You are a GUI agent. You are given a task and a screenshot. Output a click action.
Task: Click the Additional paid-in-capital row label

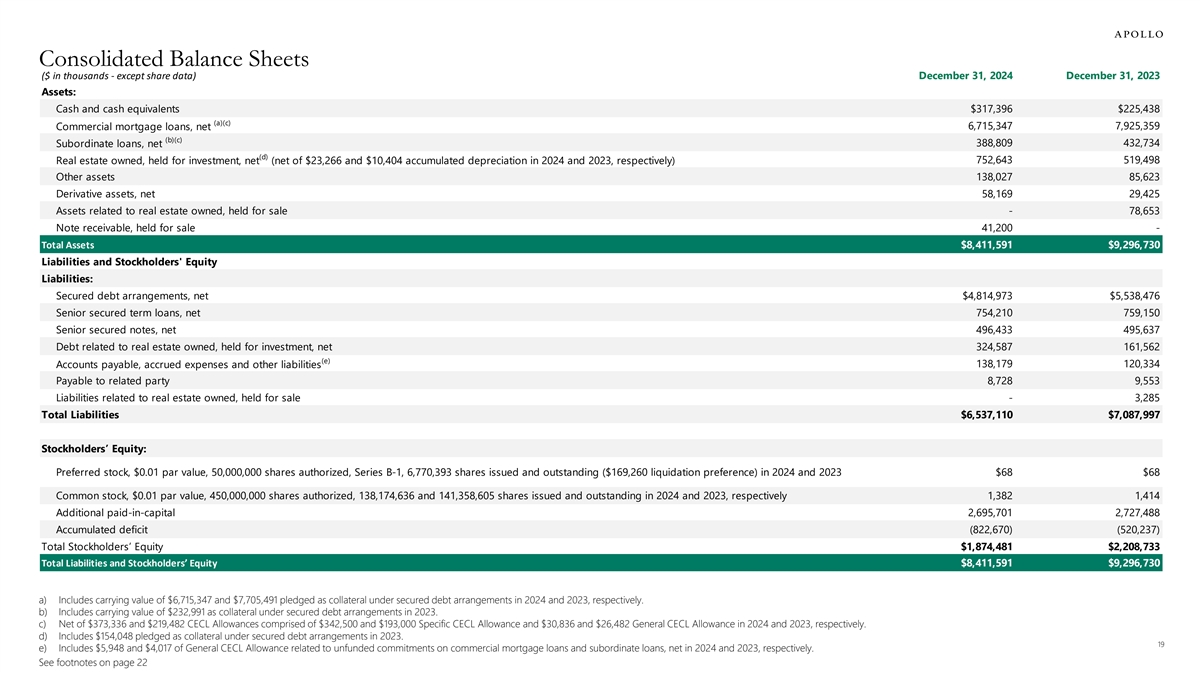point(115,513)
